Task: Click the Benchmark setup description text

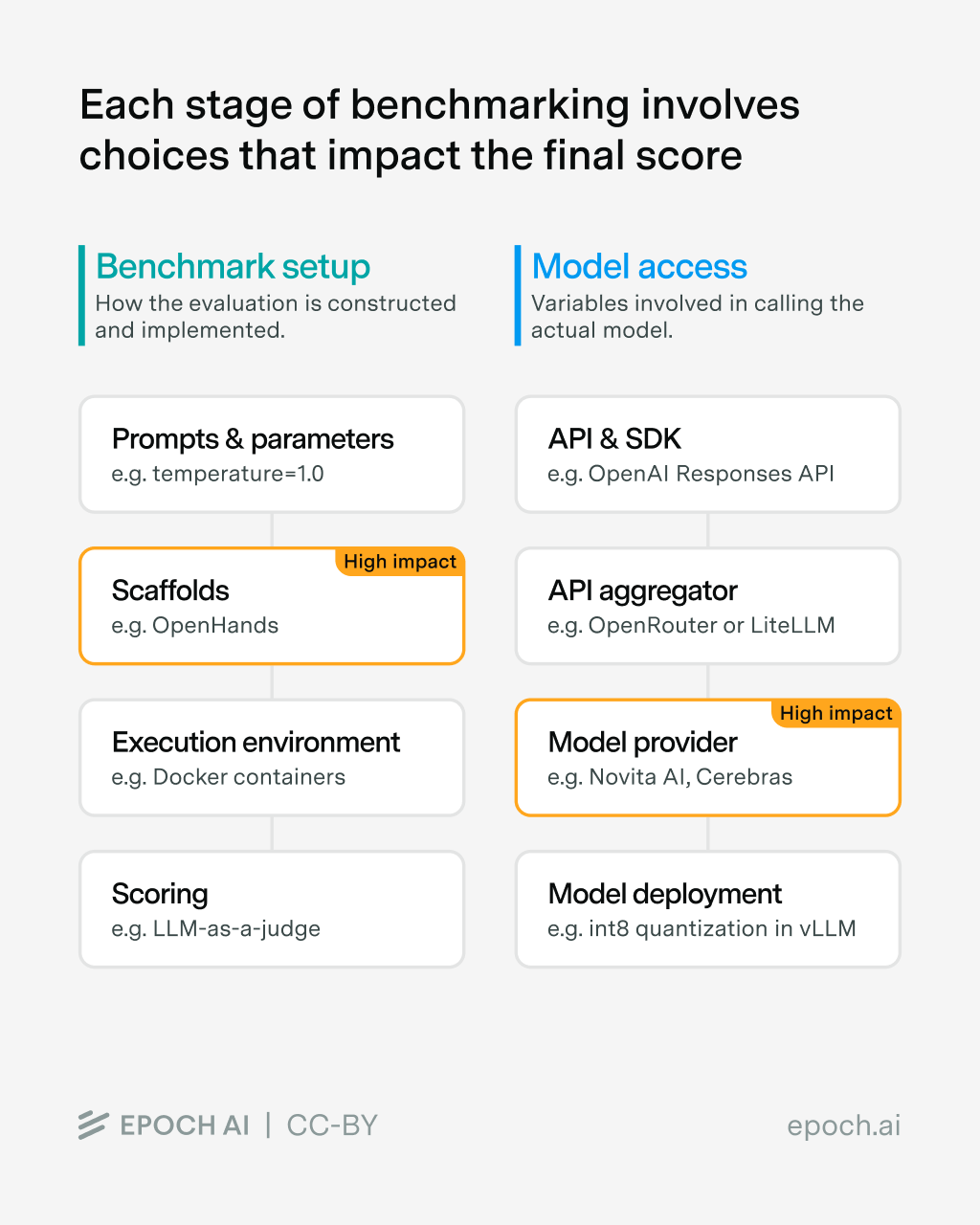Action: [x=276, y=317]
